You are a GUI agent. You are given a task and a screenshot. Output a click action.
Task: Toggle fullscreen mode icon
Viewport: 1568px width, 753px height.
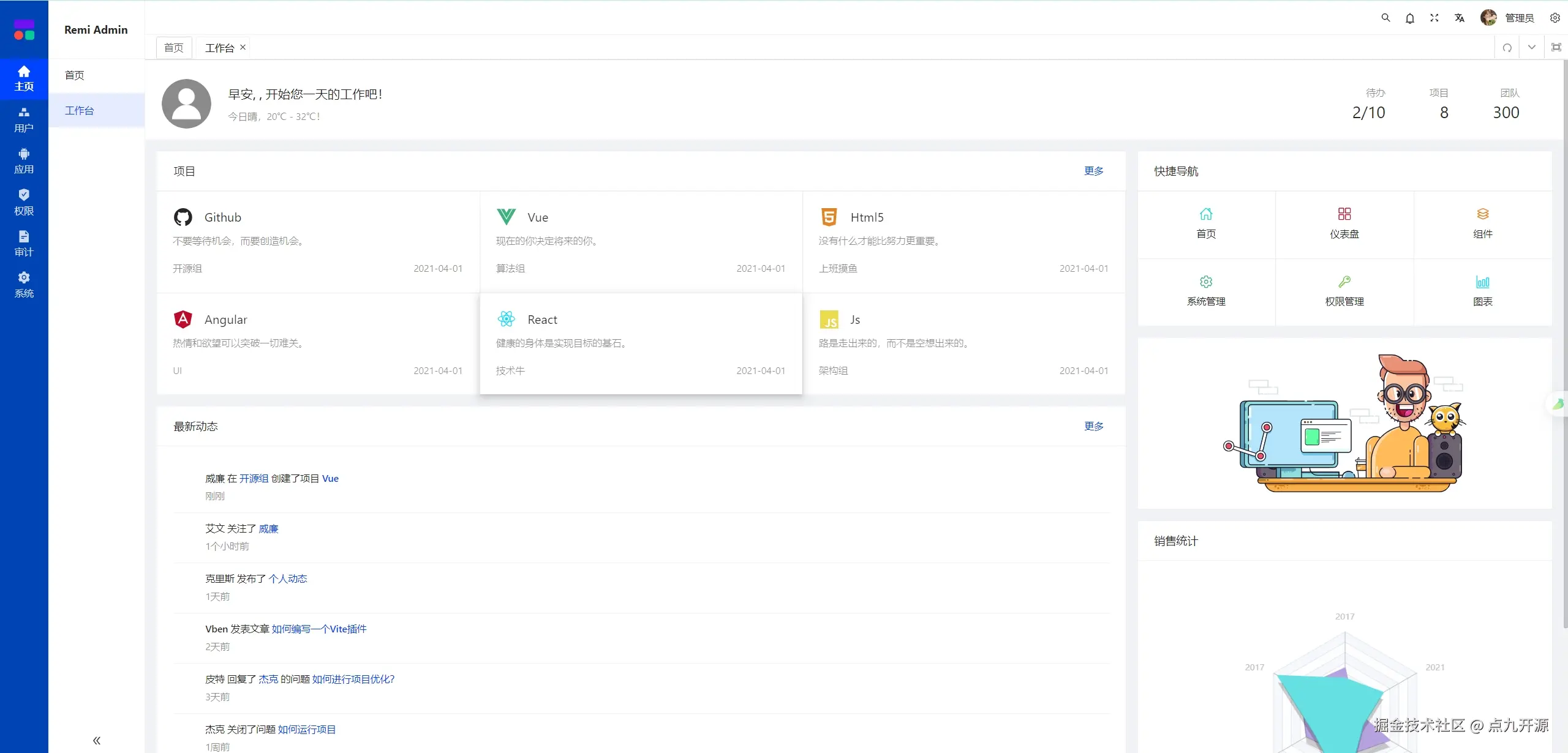pos(1434,18)
